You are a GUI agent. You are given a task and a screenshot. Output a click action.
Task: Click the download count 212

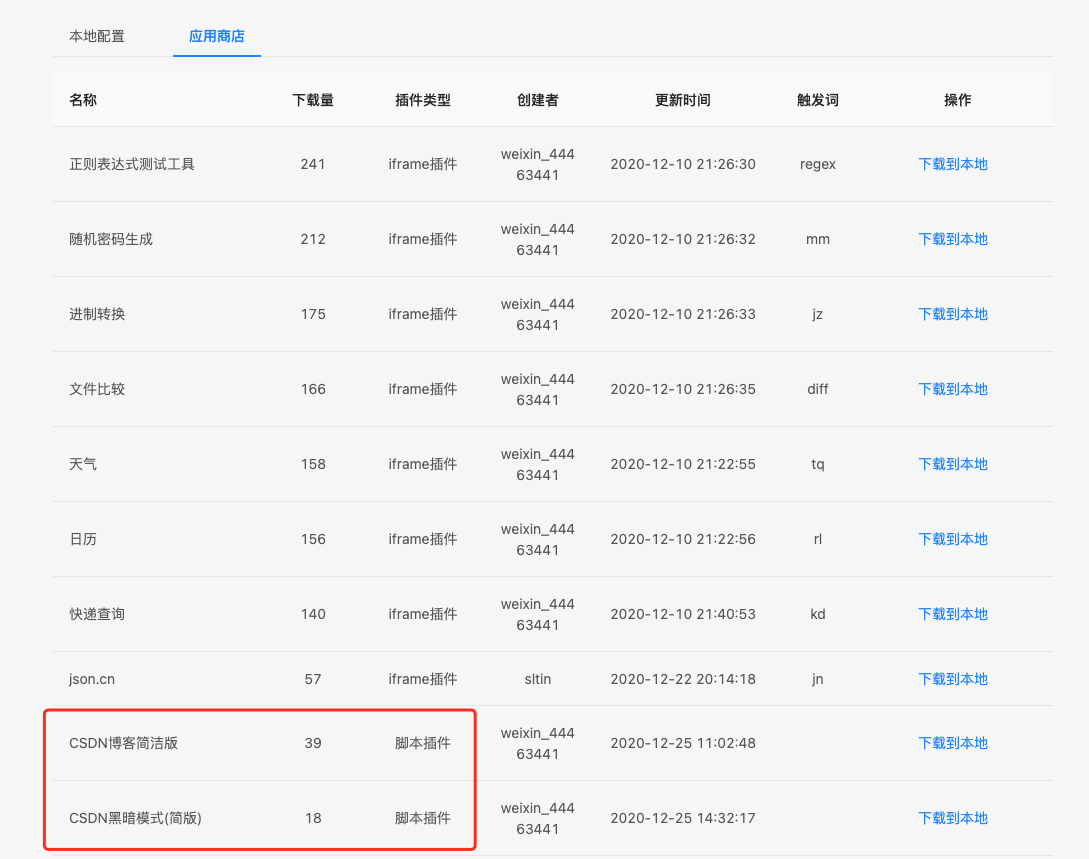pos(313,239)
